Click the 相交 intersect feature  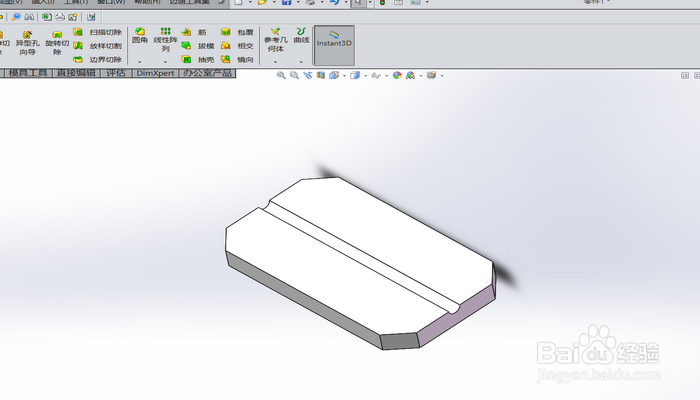pyautogui.click(x=237, y=46)
